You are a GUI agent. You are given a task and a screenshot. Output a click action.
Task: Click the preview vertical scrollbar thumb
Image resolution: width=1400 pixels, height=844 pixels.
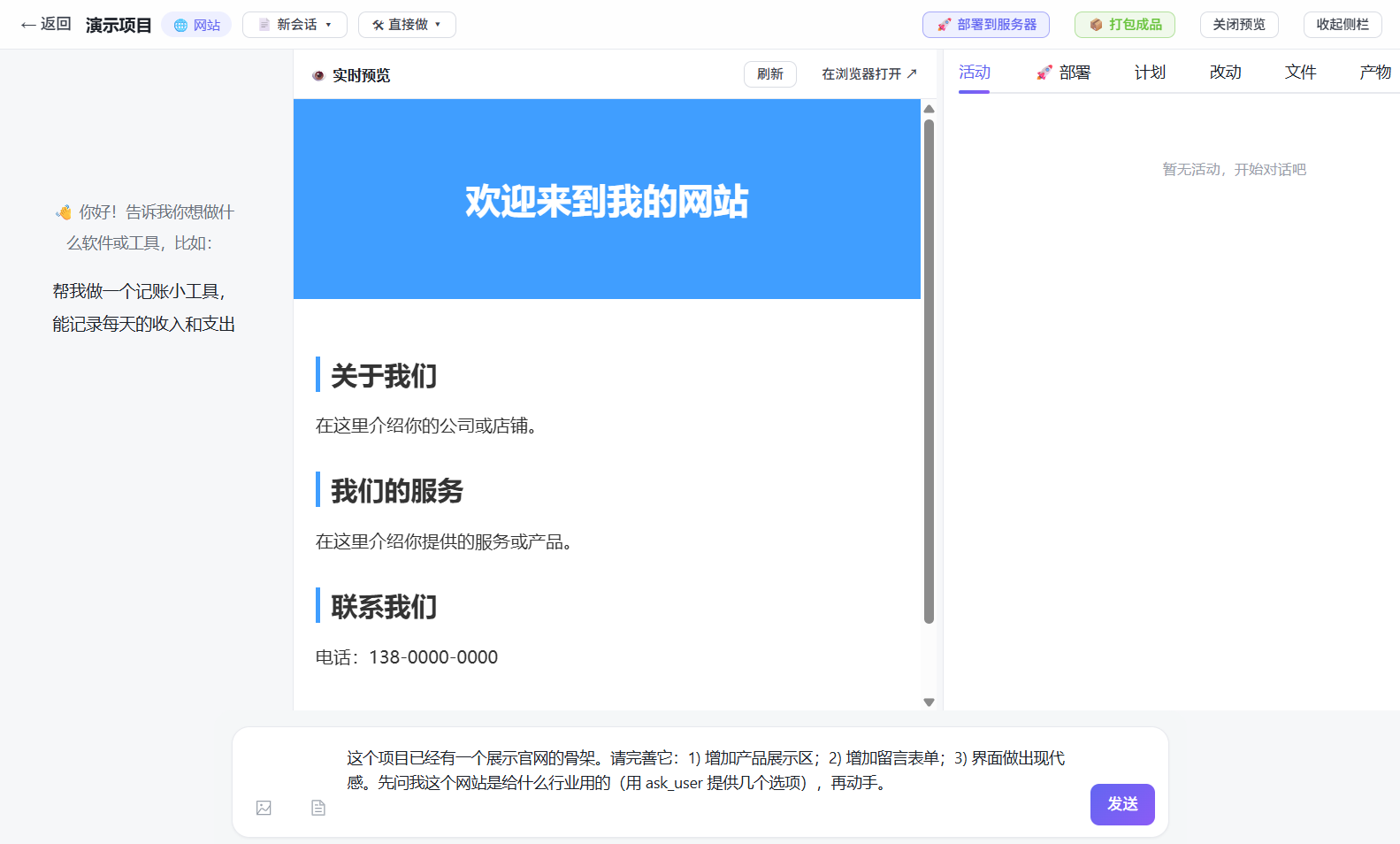click(x=929, y=372)
